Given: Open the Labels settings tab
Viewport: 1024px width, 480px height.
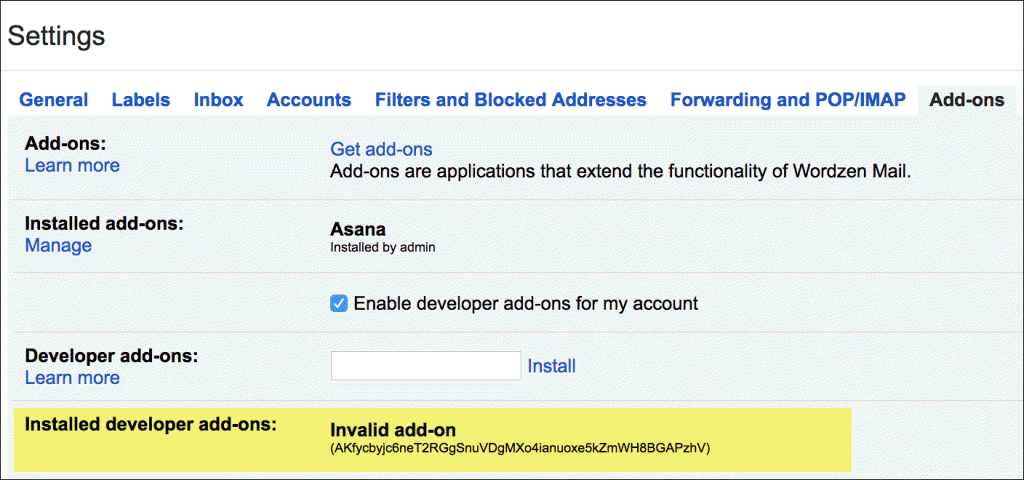Looking at the screenshot, I should click(141, 100).
